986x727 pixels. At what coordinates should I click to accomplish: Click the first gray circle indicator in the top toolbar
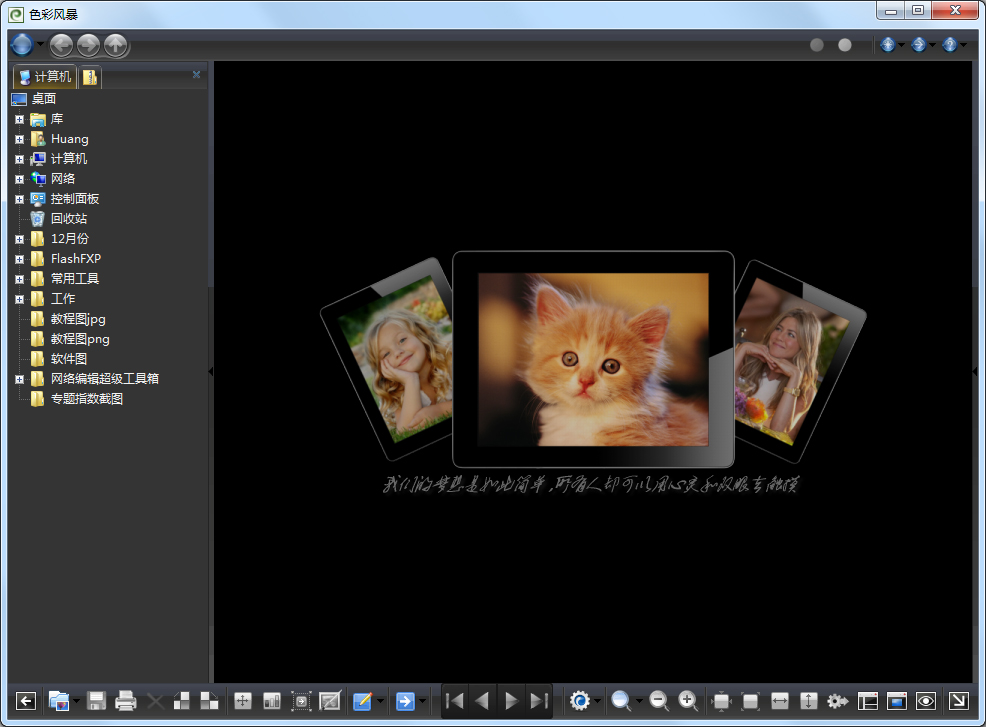(817, 45)
